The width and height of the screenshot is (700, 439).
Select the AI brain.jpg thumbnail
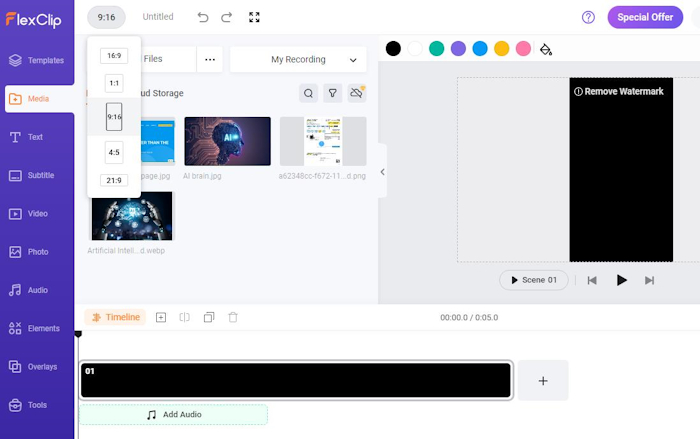click(227, 141)
